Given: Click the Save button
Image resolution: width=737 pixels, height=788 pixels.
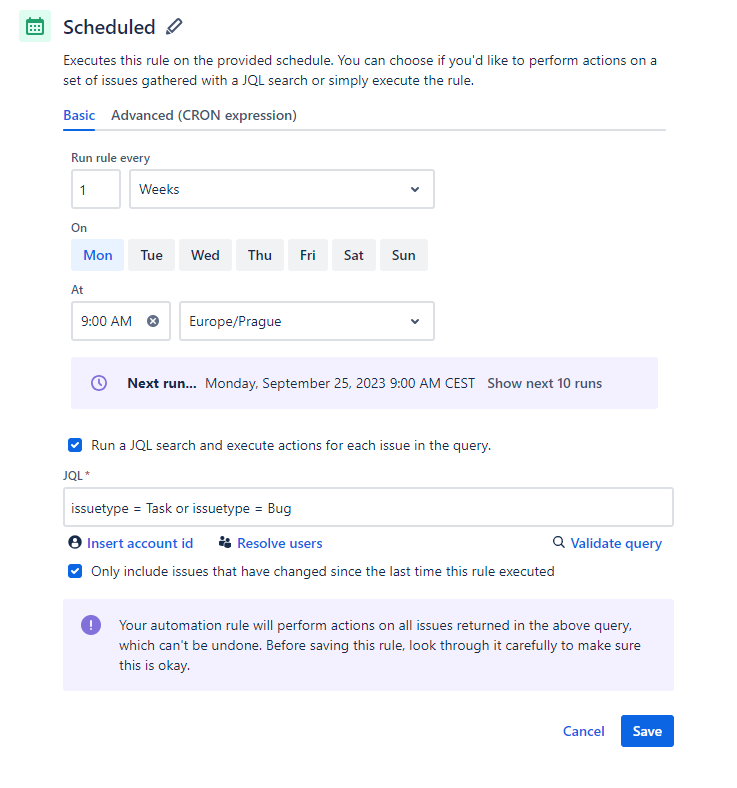Looking at the screenshot, I should (647, 731).
